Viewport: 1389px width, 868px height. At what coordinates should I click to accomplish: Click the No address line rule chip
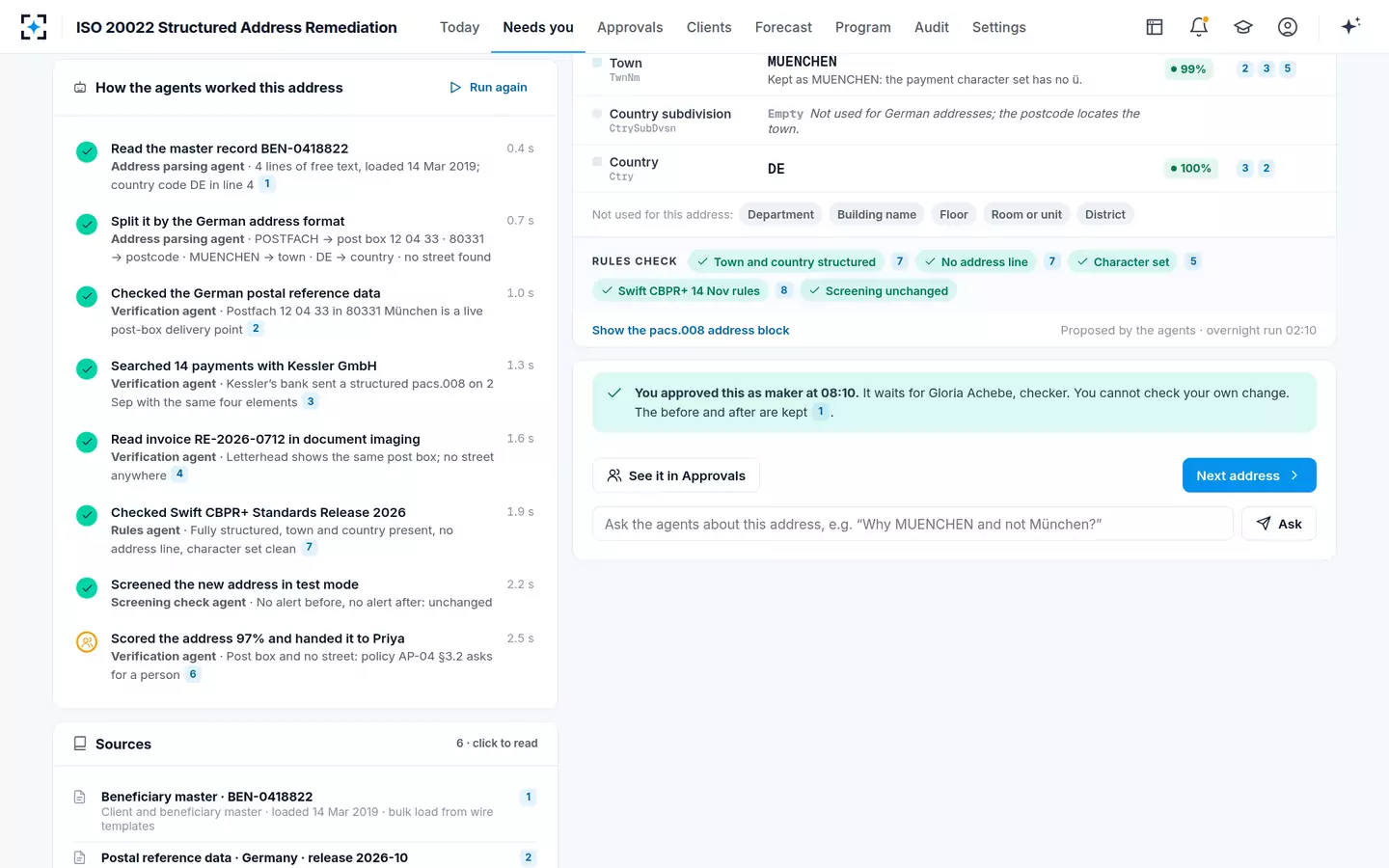976,261
